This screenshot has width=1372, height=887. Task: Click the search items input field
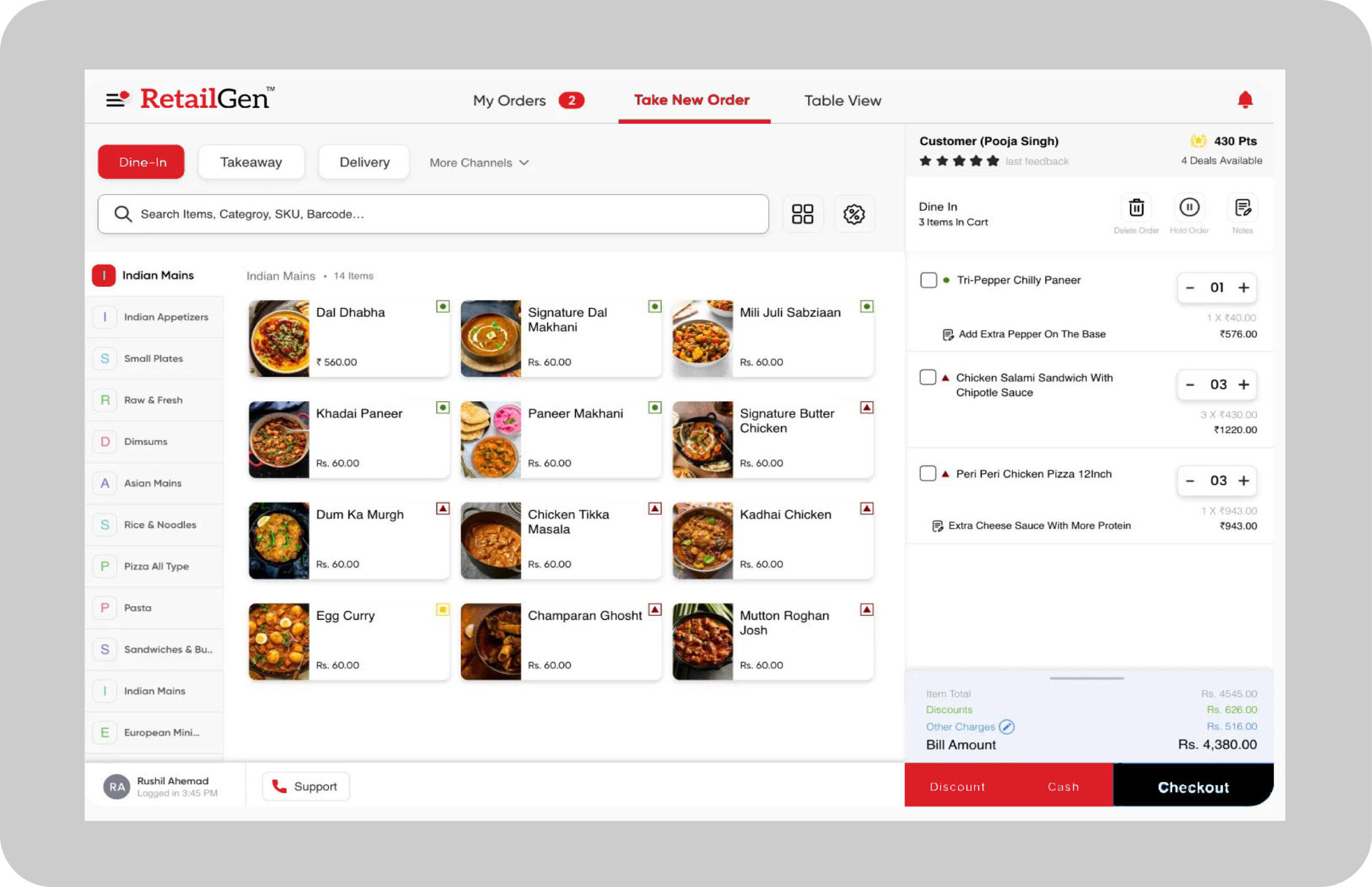click(x=433, y=214)
